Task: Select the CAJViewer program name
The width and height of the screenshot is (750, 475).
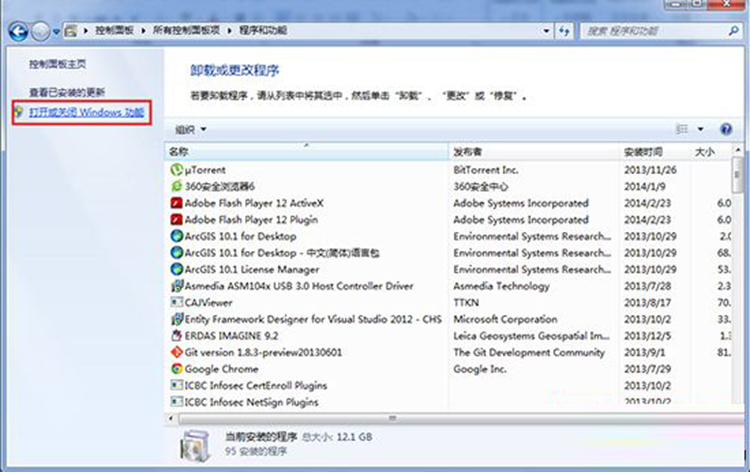Action: [x=208, y=303]
